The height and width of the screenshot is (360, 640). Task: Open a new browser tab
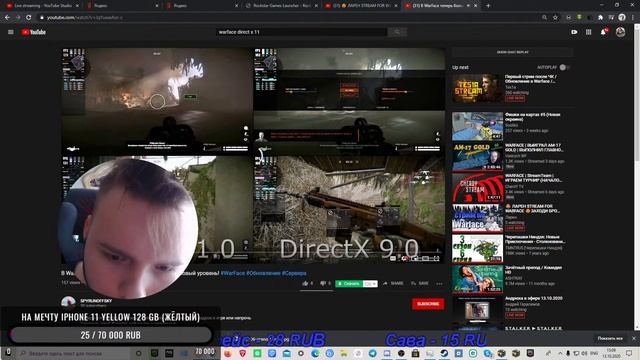tap(488, 6)
